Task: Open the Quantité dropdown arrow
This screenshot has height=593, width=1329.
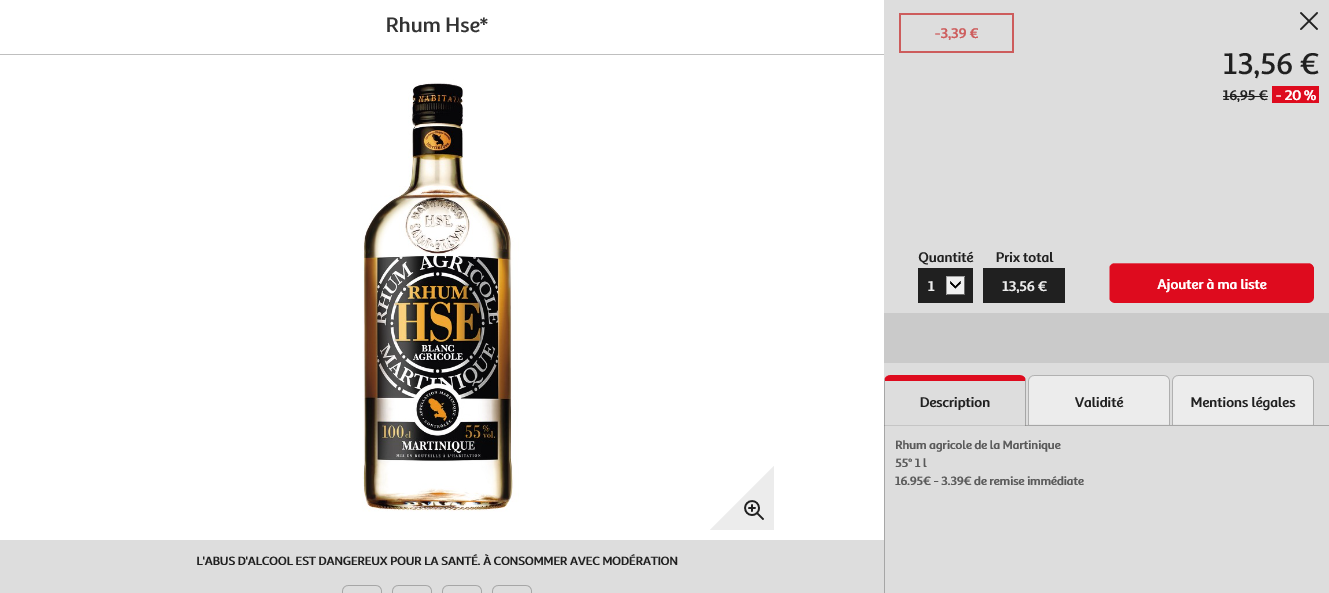Action: (x=955, y=285)
